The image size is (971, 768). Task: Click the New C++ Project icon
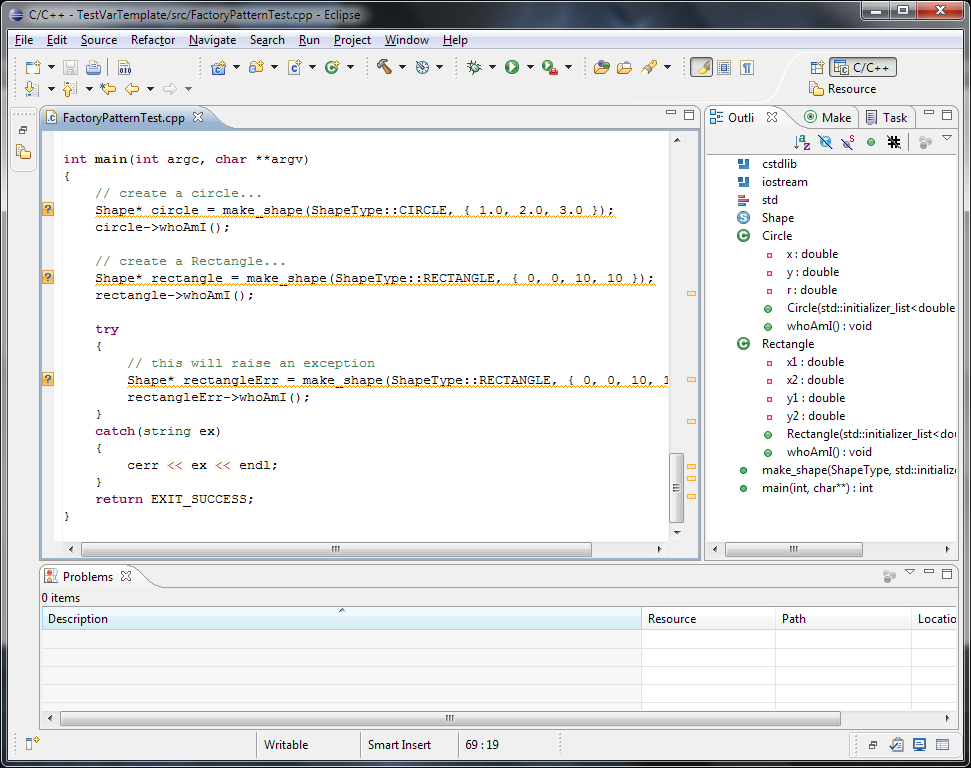click(219, 67)
